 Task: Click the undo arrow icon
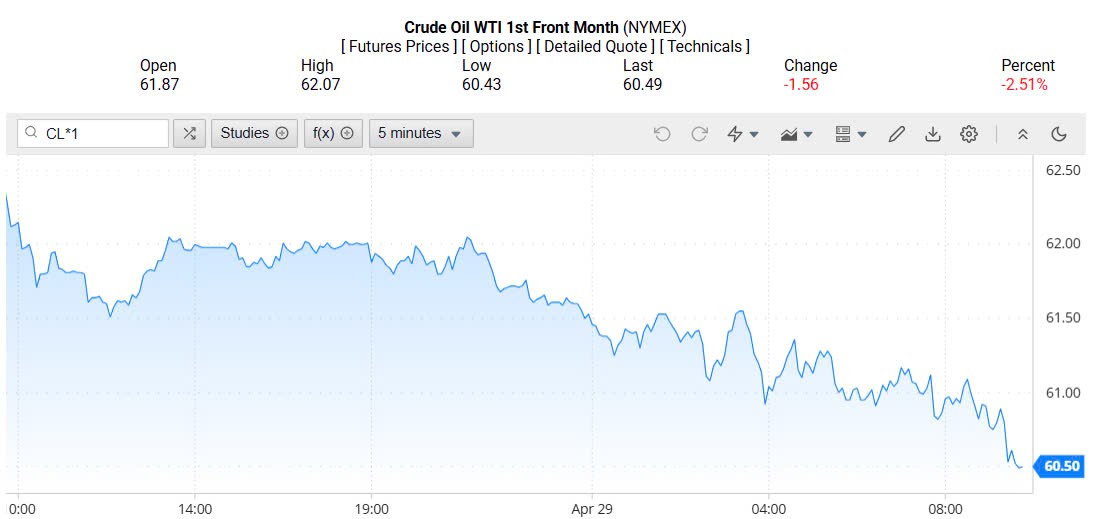[x=662, y=134]
